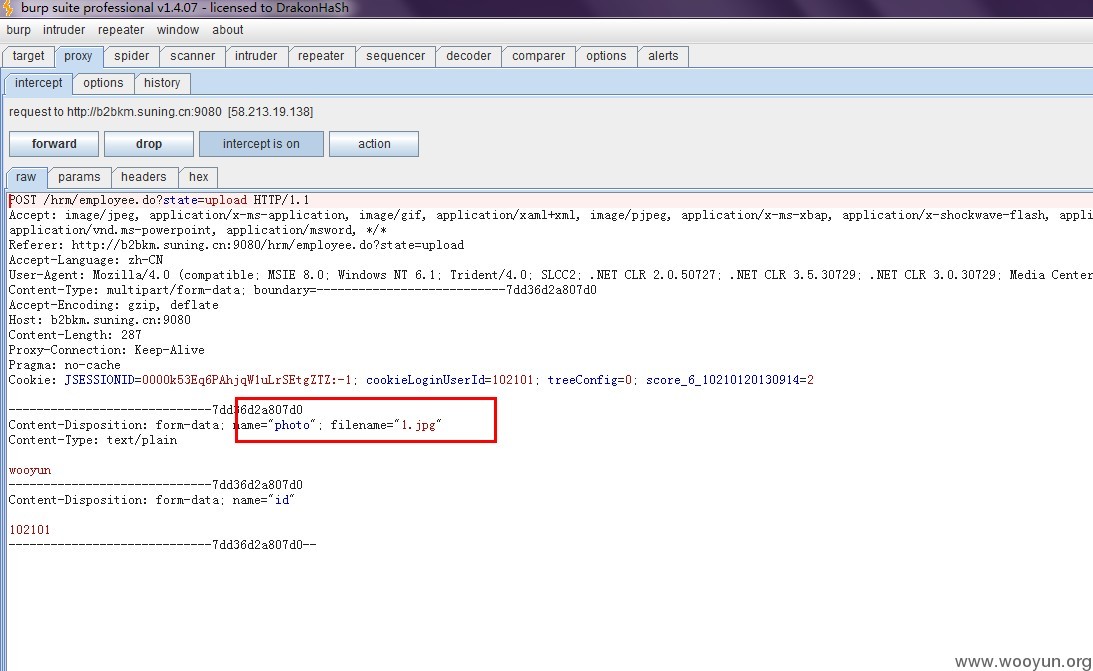This screenshot has height=671, width=1093.
Task: Toggle the intercept is on button
Action: click(261, 144)
